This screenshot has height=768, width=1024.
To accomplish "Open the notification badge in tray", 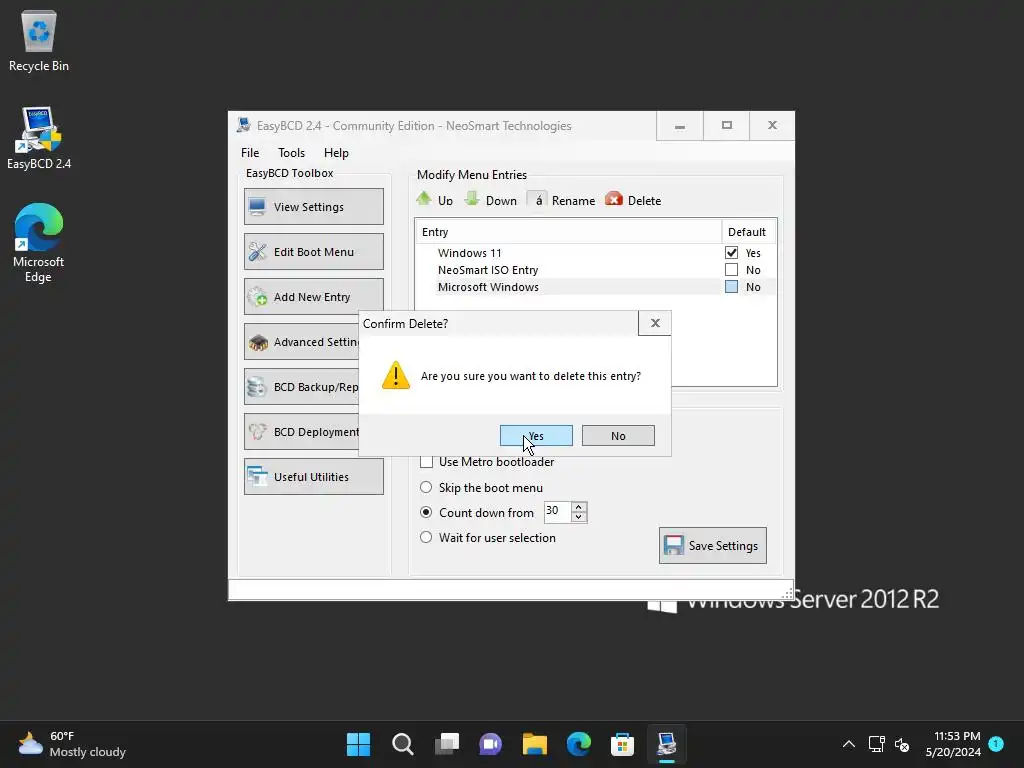I will [996, 743].
